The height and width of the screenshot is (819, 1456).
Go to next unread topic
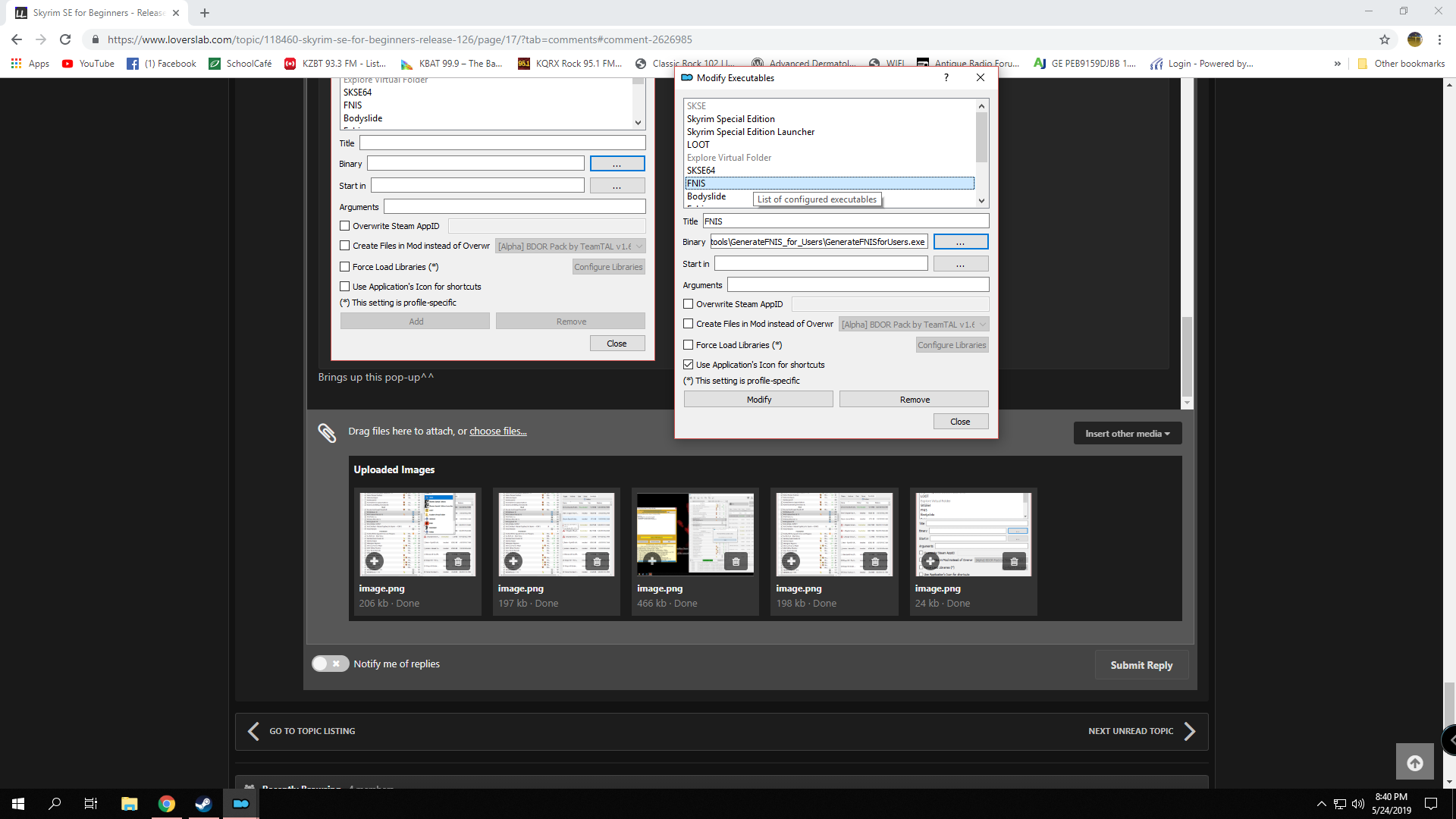click(1142, 731)
